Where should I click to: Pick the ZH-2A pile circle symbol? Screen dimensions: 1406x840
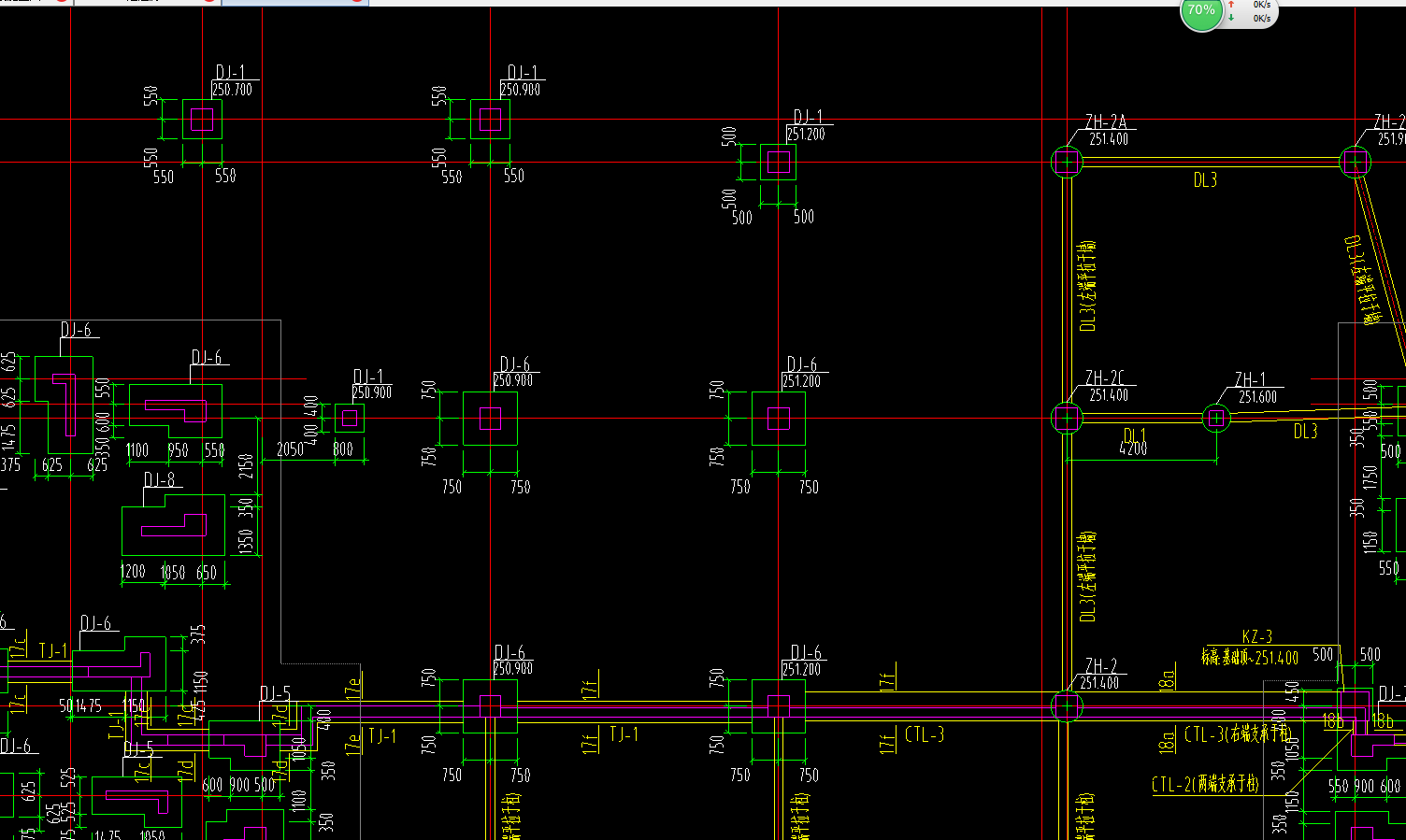click(x=1066, y=162)
